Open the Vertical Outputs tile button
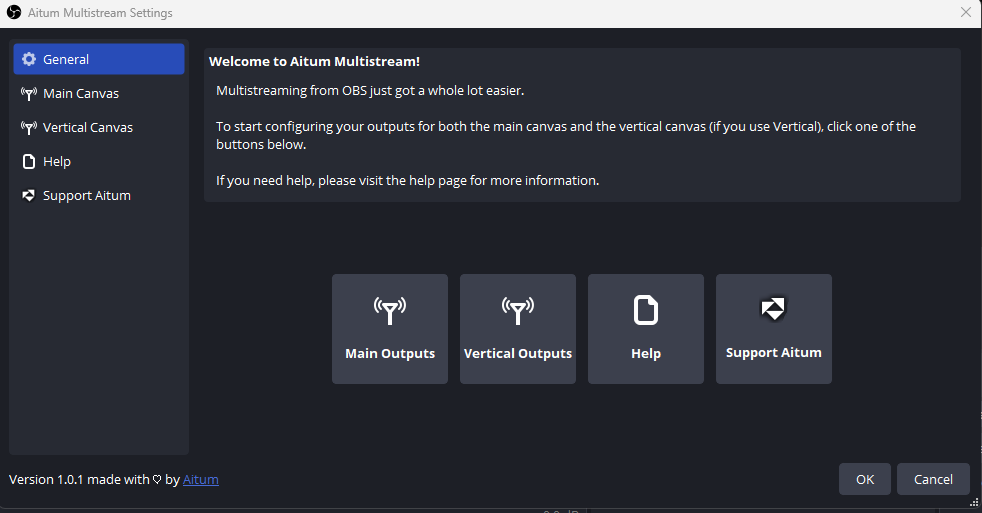 (x=517, y=329)
